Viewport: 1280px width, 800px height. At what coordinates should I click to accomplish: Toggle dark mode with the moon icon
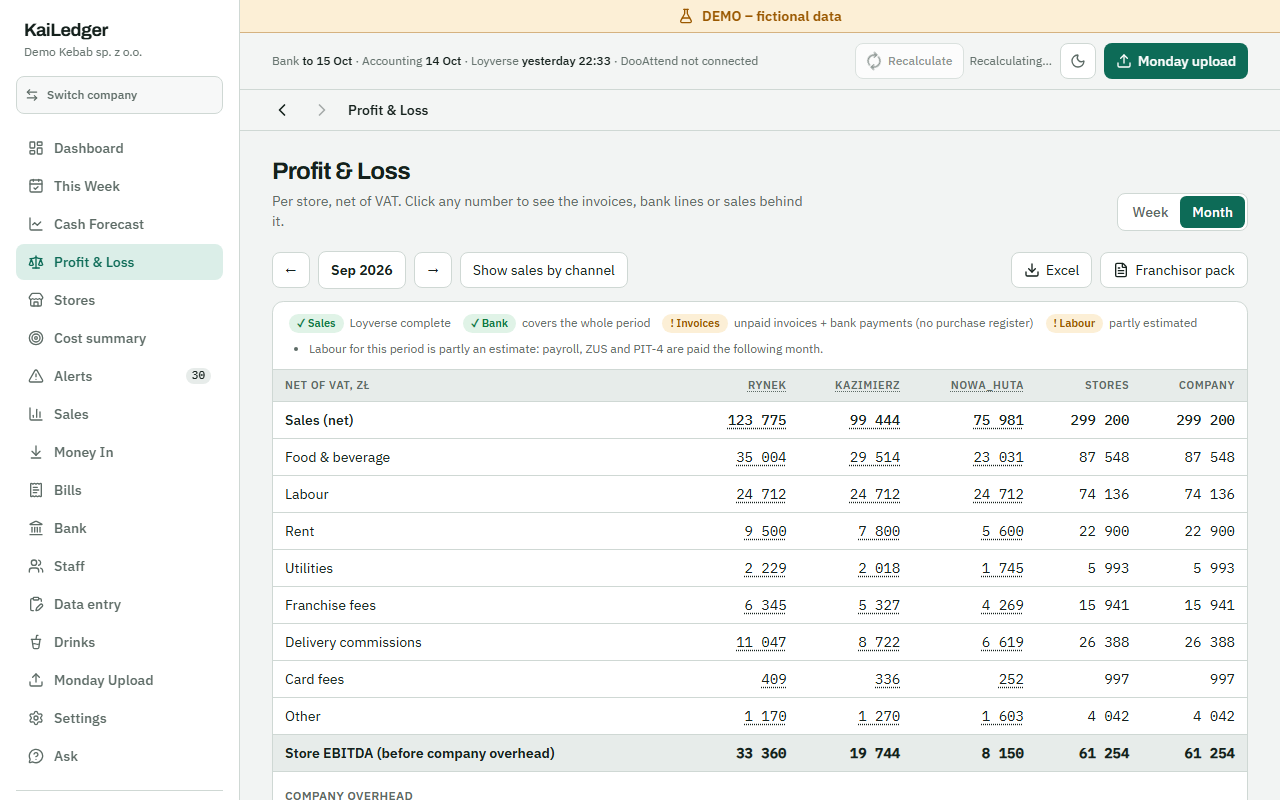(x=1078, y=61)
